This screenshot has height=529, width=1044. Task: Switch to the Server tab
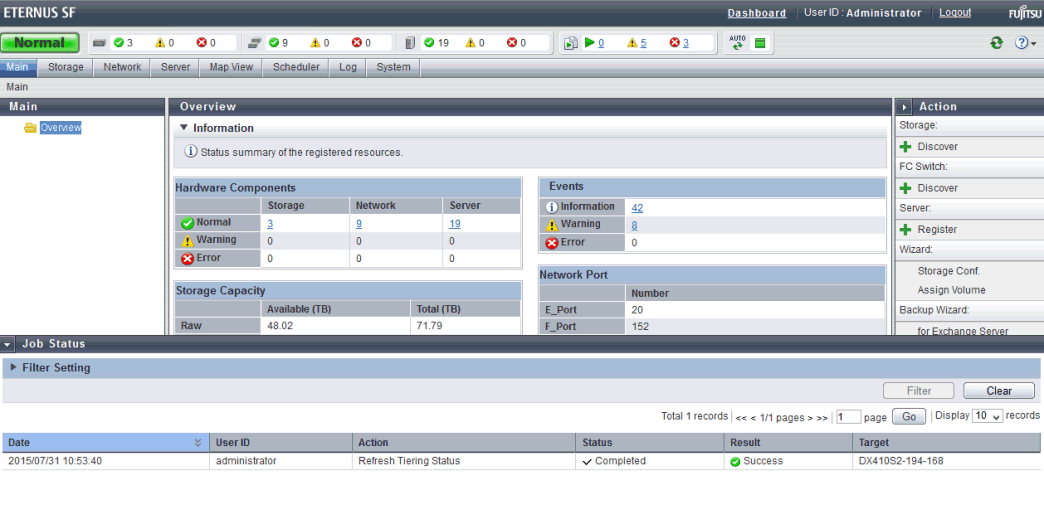coord(175,67)
